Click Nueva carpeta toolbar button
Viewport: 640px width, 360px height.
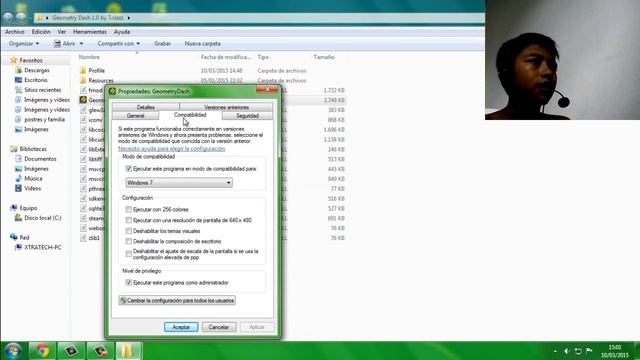[202, 43]
